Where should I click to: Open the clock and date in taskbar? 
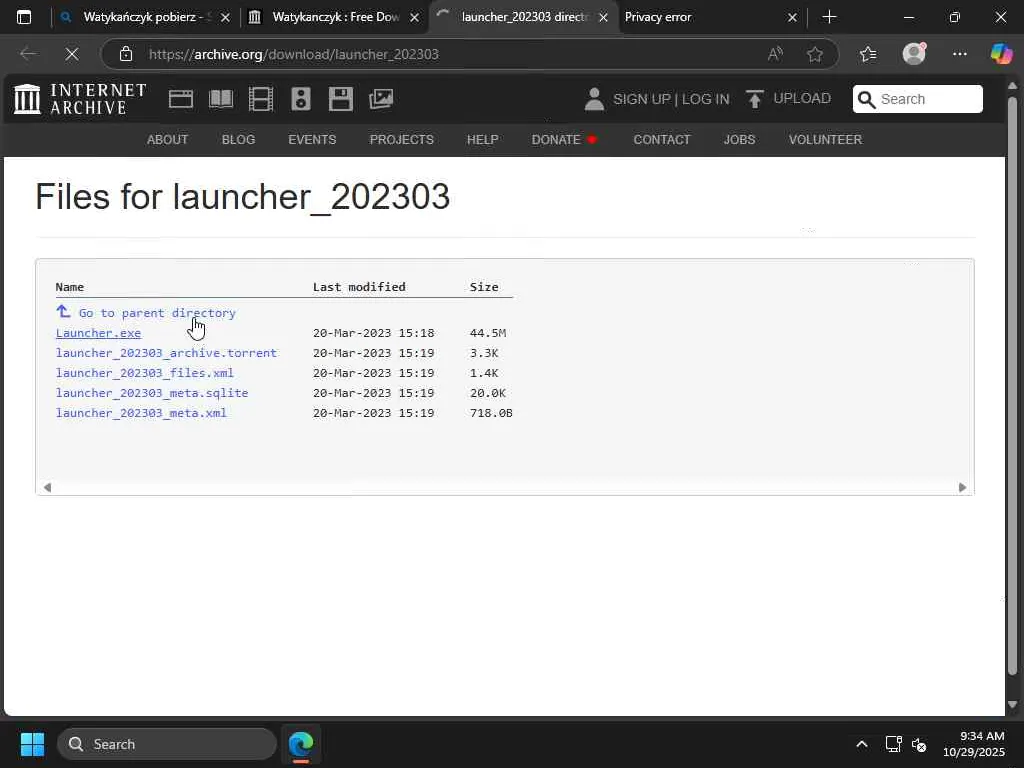pyautogui.click(x=973, y=744)
